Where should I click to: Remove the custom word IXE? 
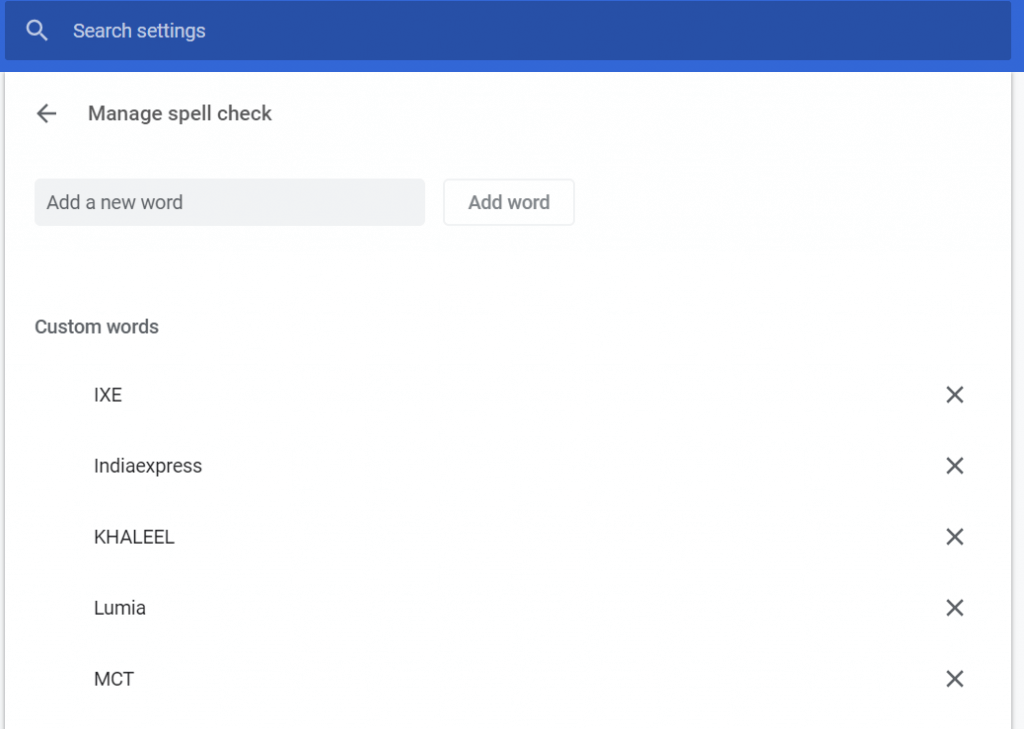point(955,395)
